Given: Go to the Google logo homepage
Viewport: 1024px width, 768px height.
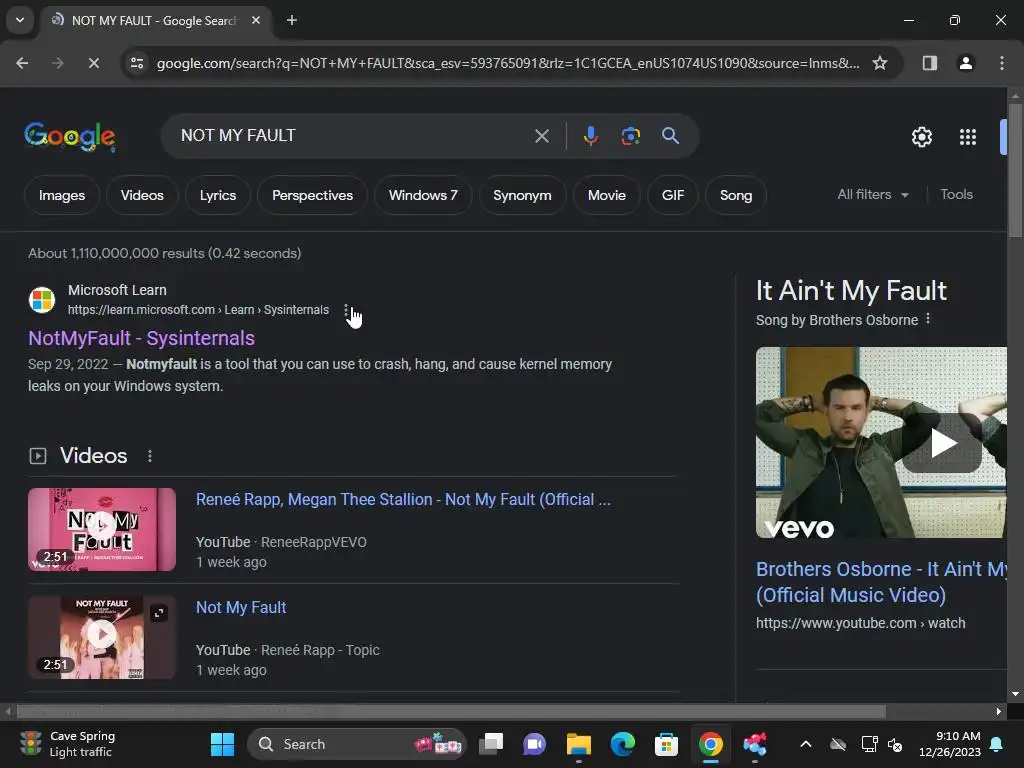Looking at the screenshot, I should point(70,136).
